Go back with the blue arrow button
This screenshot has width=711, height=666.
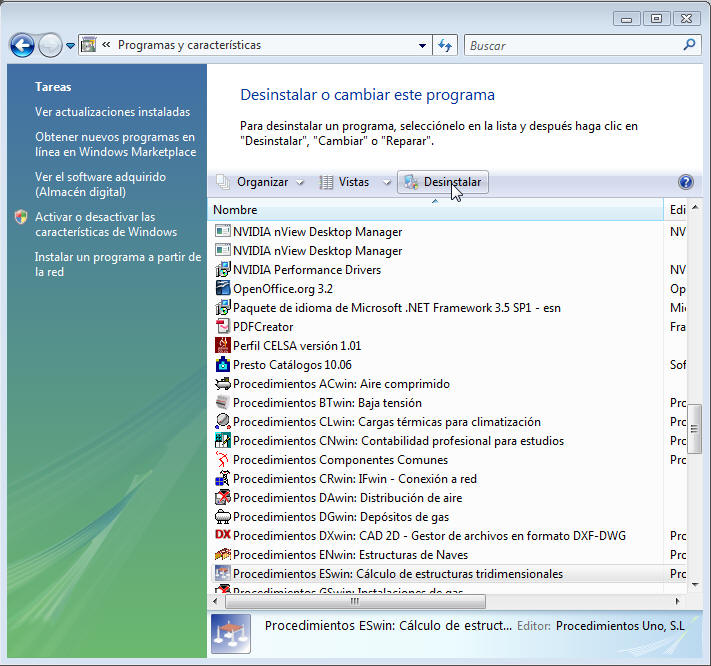coord(22,45)
